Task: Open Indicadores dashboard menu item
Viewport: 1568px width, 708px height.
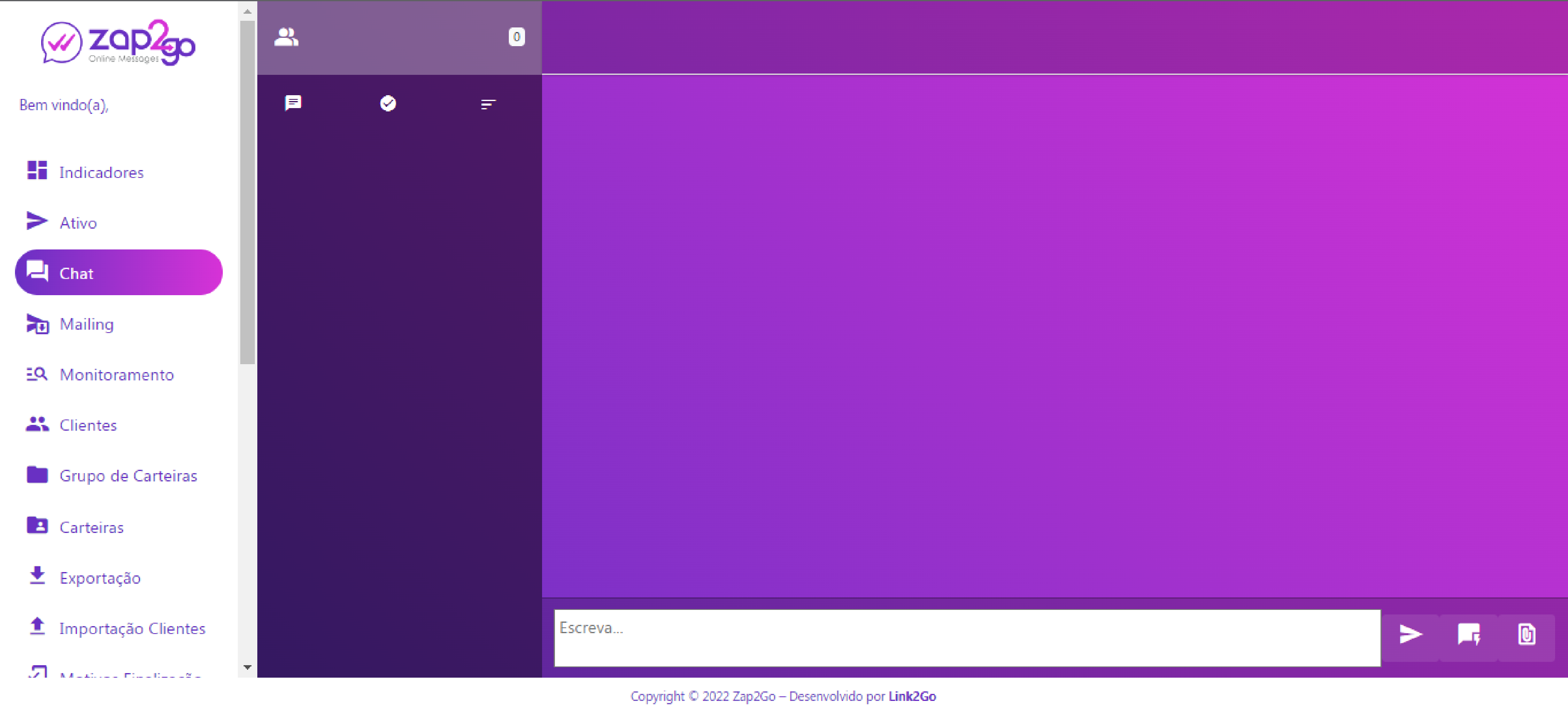Action: pyautogui.click(x=101, y=172)
